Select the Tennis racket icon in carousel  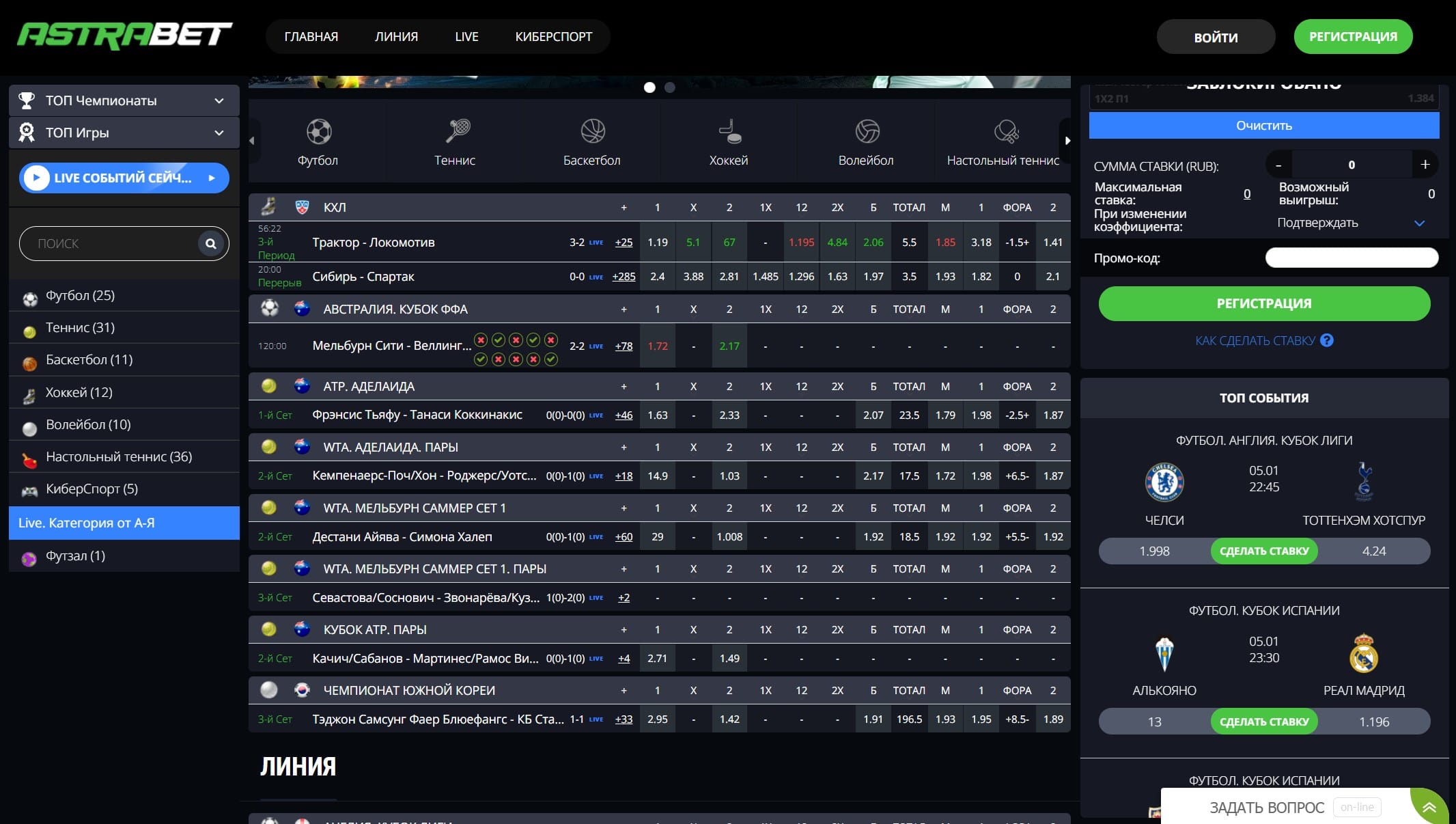[x=457, y=131]
